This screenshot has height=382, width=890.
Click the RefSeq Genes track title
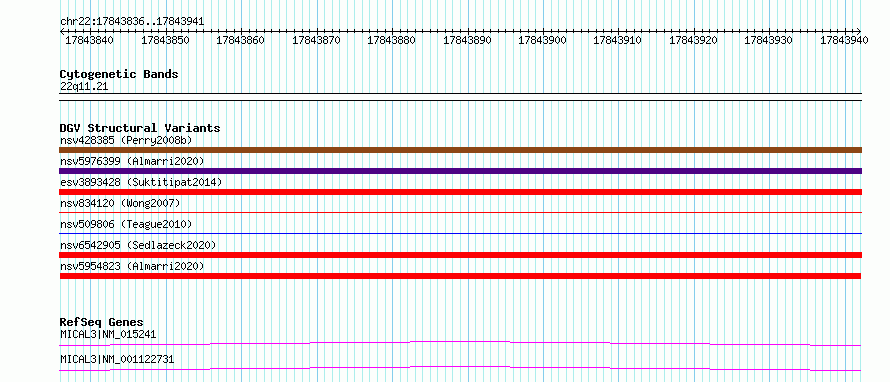click(102, 322)
